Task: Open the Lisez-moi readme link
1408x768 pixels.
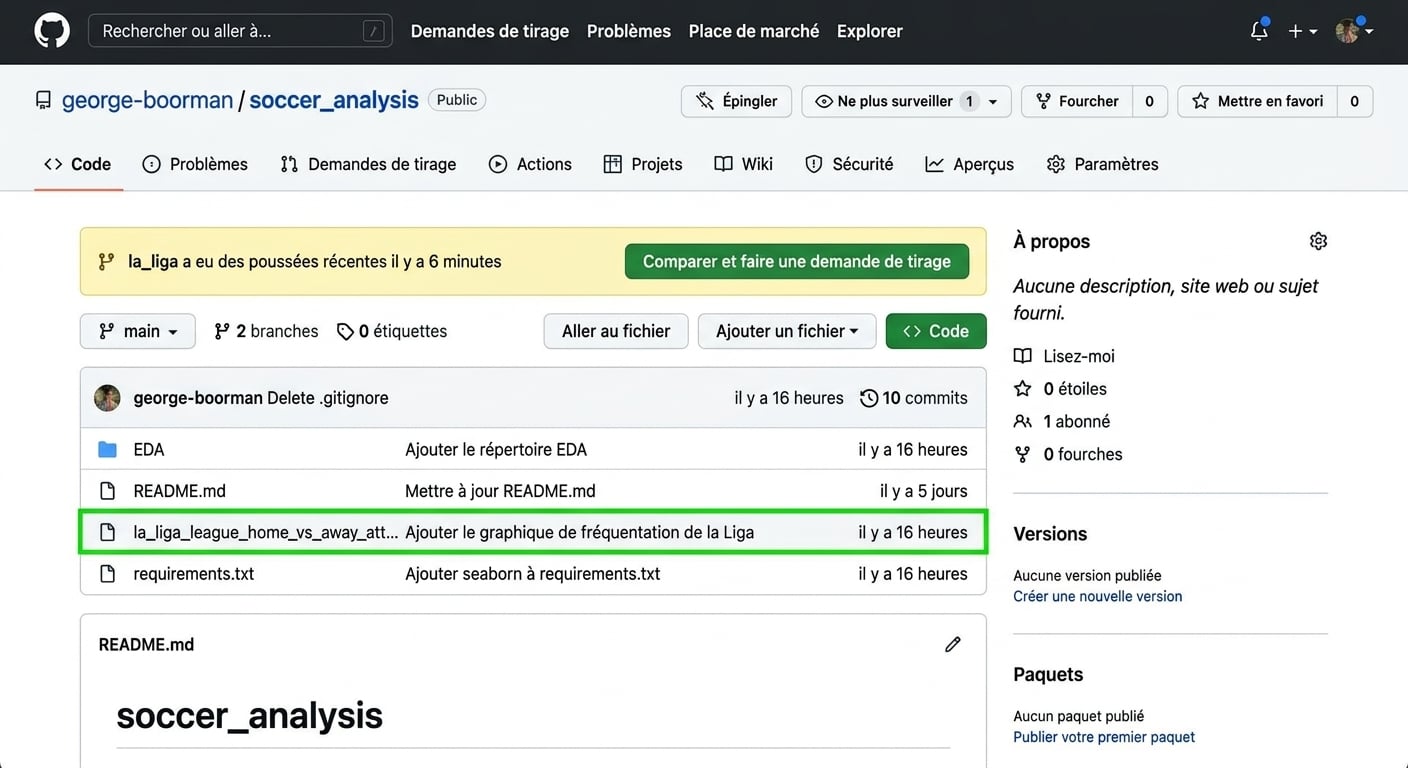Action: pyautogui.click(x=1079, y=356)
